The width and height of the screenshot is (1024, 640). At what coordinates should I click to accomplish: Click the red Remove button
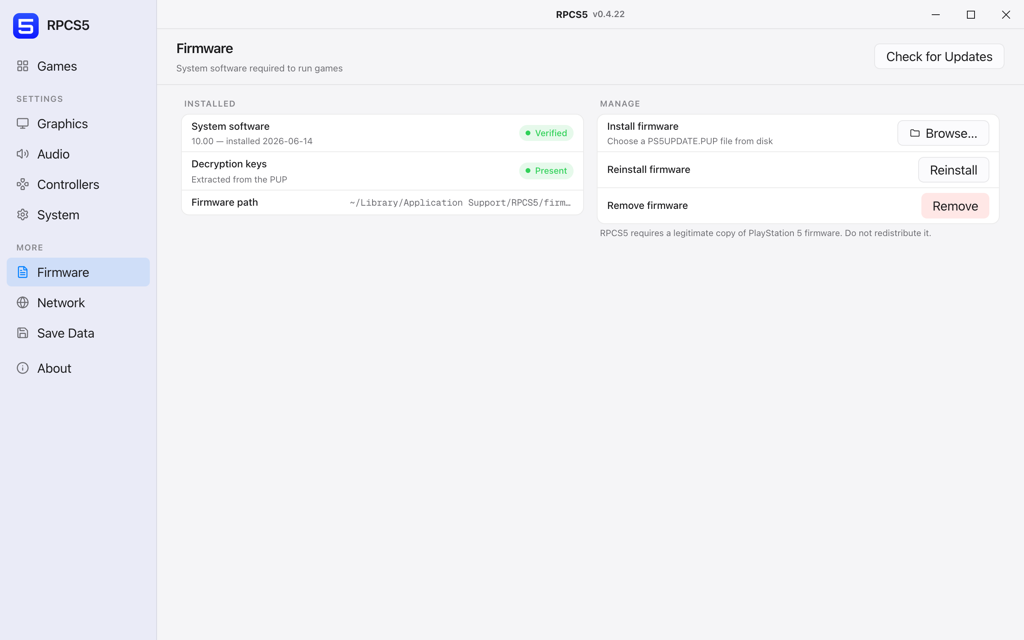(955, 206)
